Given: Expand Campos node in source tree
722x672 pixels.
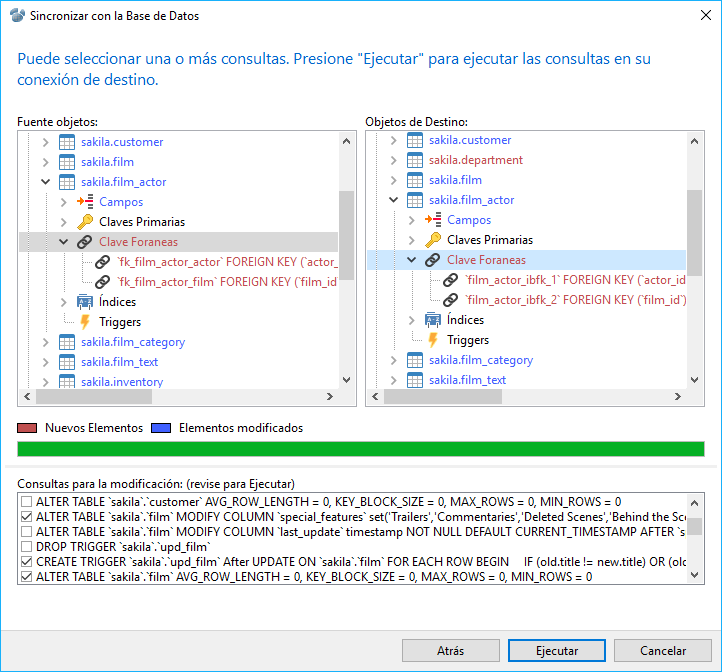Looking at the screenshot, I should pos(64,202).
